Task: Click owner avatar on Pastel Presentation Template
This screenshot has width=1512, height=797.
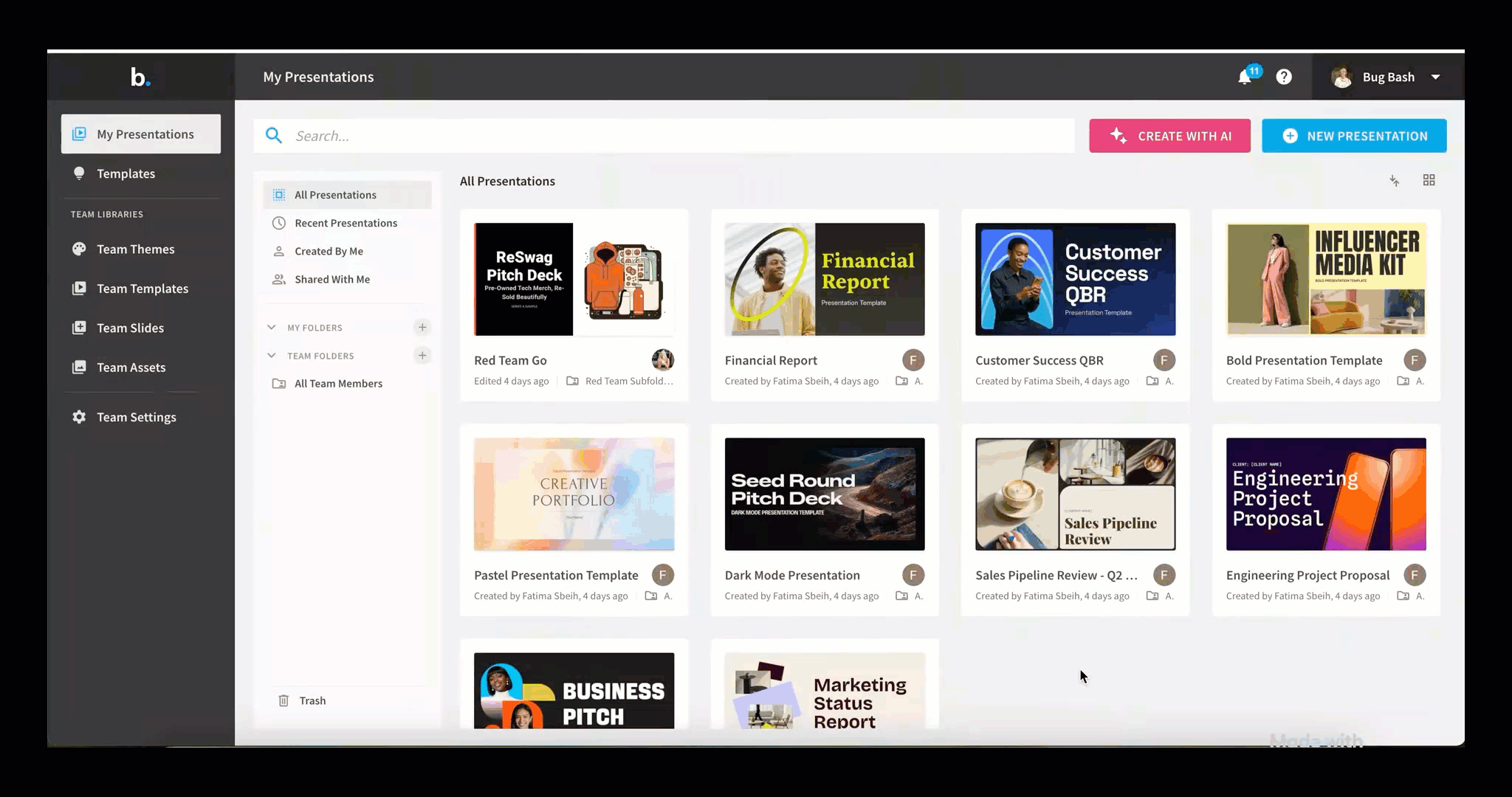Action: [663, 575]
